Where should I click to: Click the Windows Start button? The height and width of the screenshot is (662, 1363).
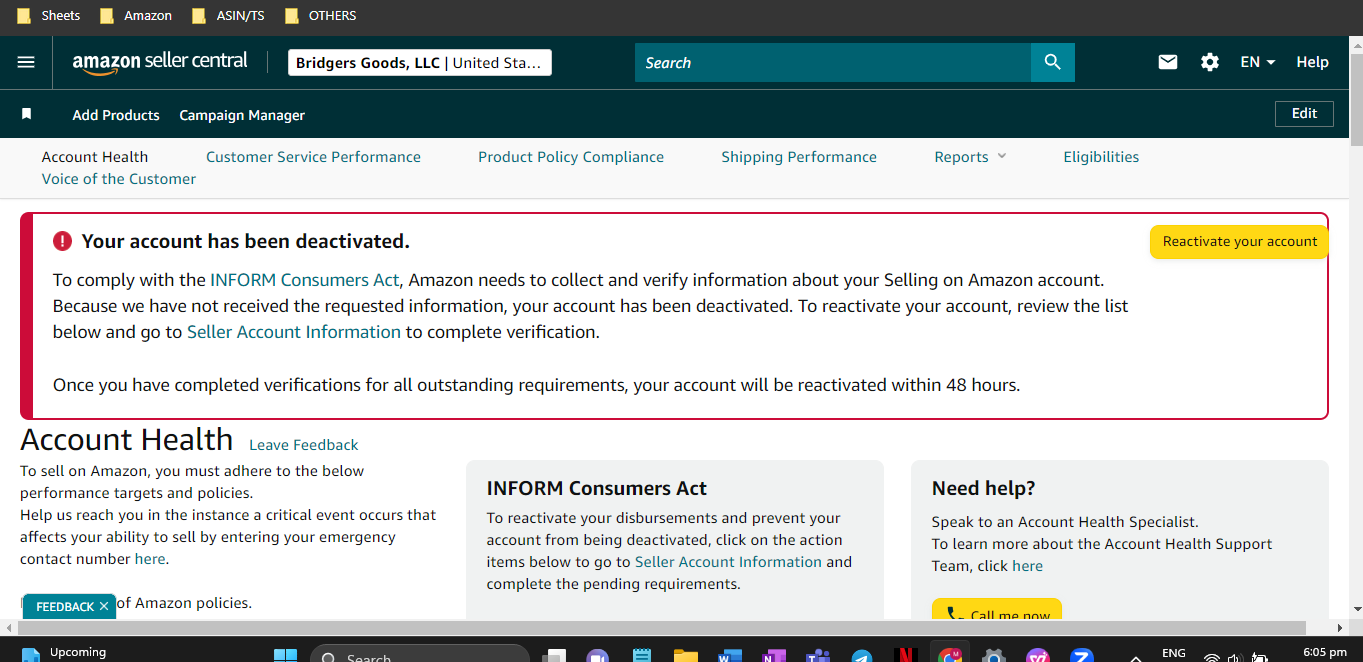(286, 656)
